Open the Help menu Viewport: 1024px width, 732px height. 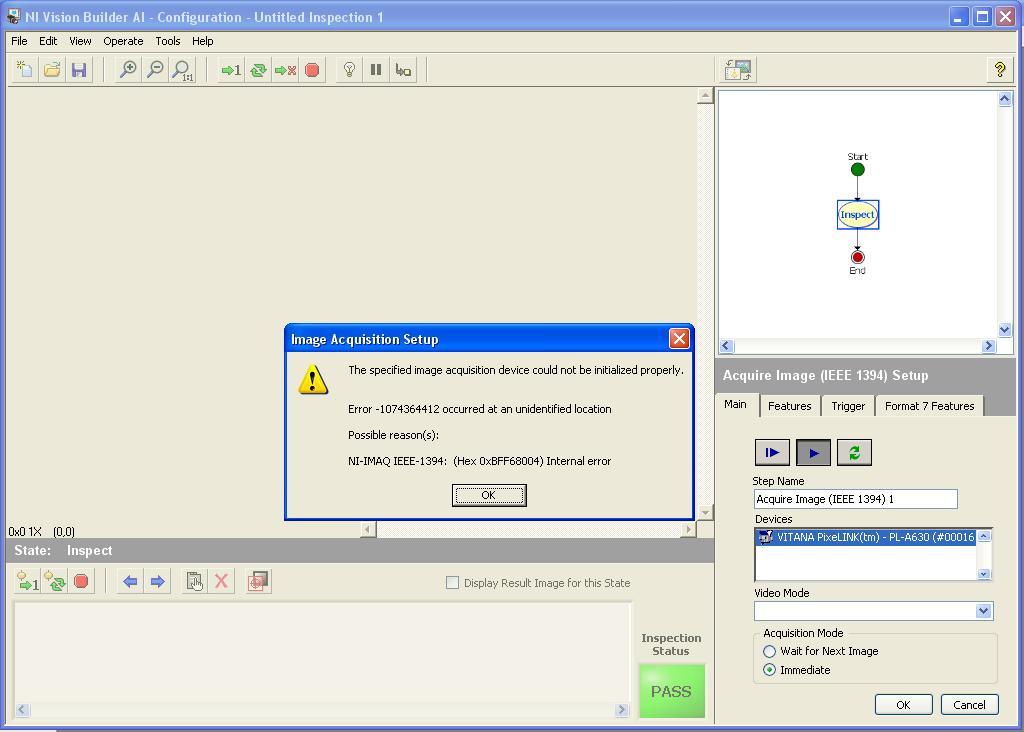click(202, 40)
